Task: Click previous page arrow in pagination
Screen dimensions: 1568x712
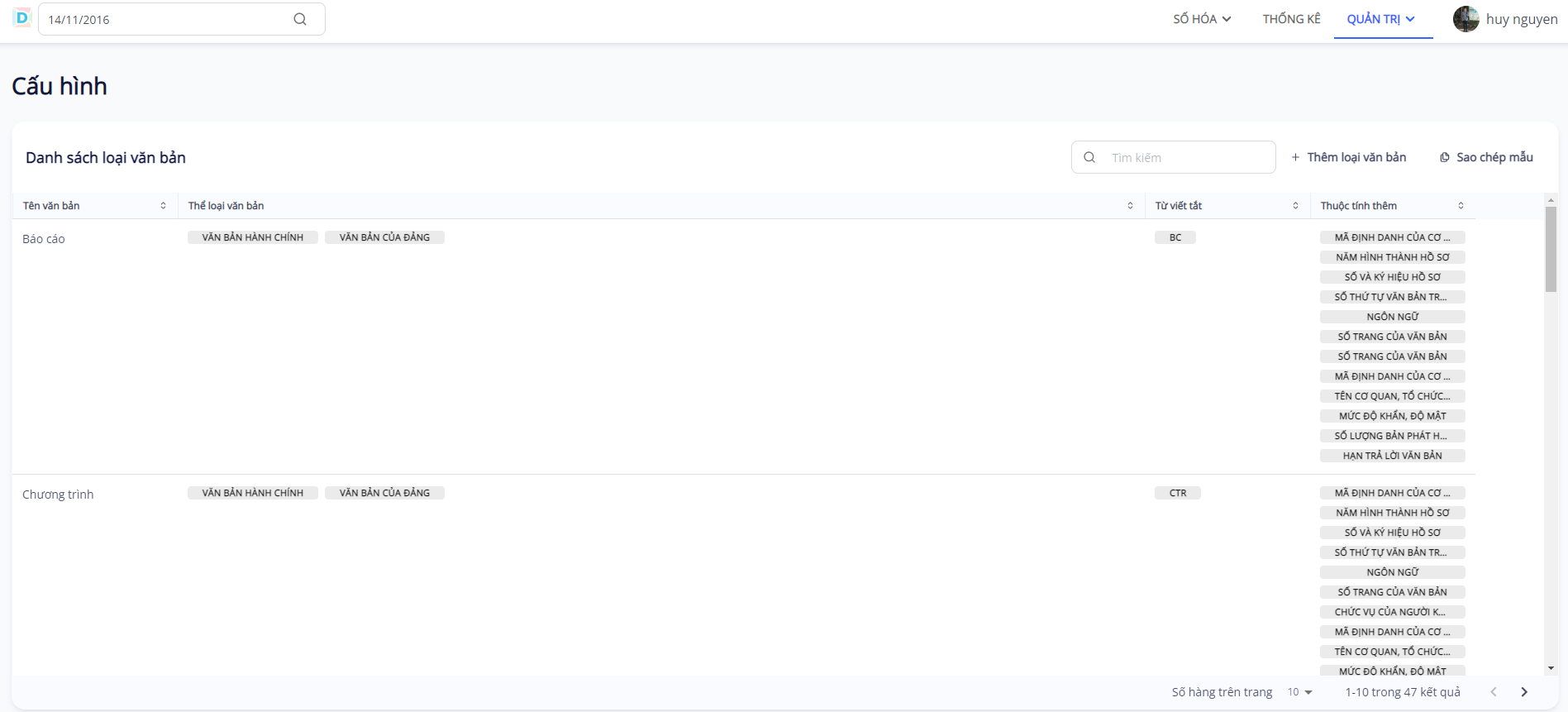Action: 1494,692
